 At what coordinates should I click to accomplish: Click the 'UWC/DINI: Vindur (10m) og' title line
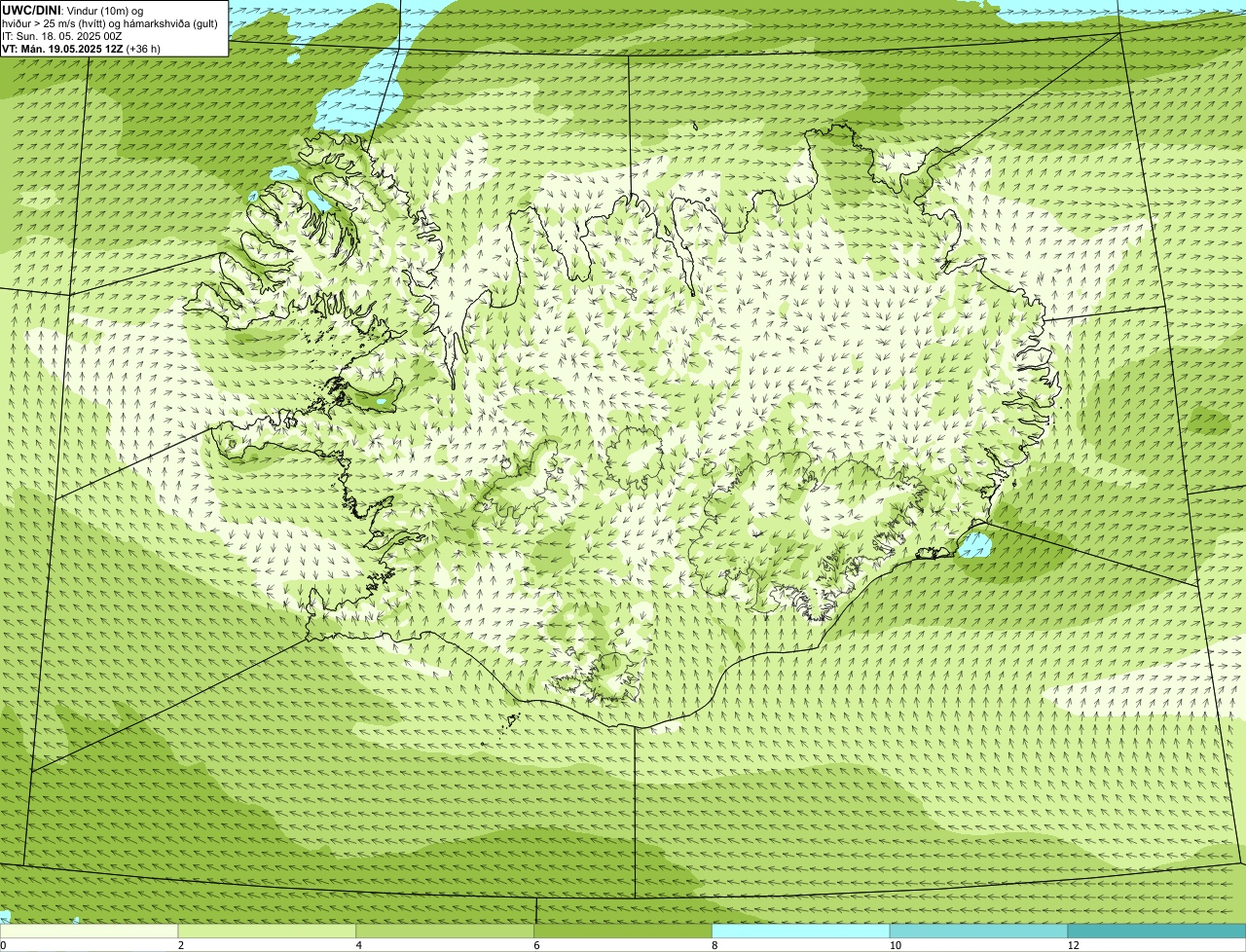73,10
